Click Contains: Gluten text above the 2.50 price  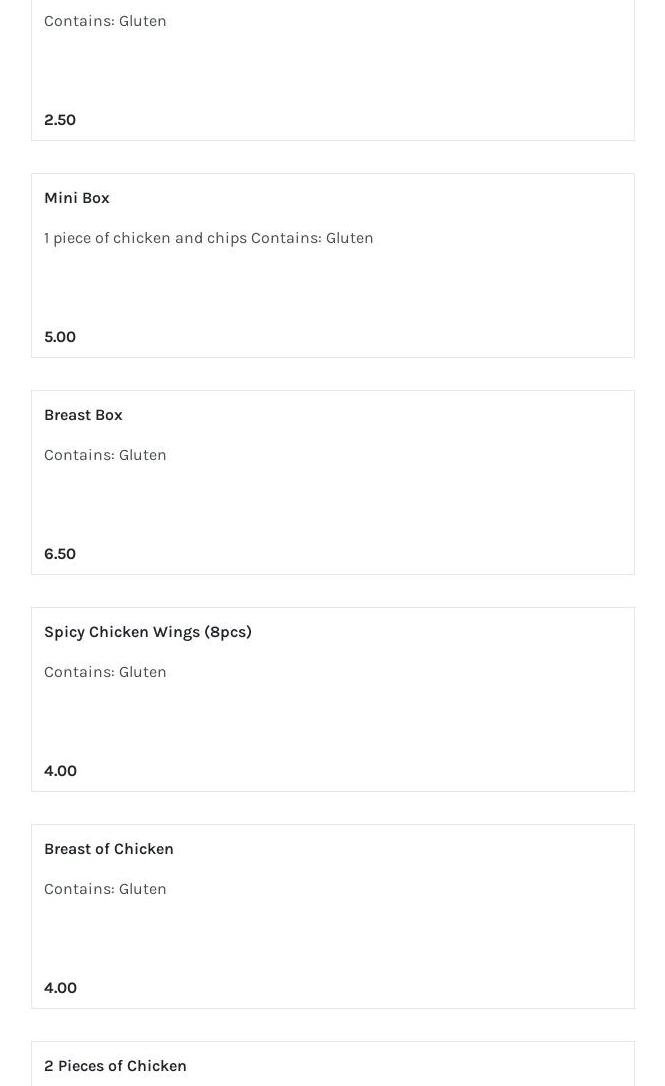(x=105, y=21)
